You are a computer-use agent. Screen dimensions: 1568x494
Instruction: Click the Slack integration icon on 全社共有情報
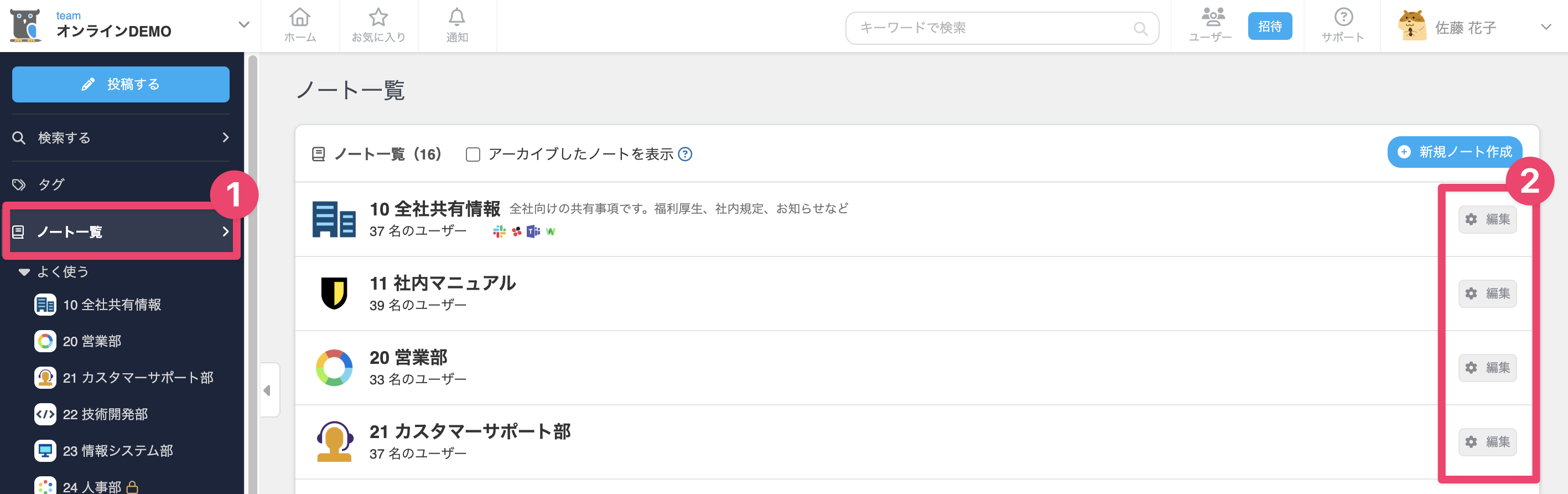(499, 231)
